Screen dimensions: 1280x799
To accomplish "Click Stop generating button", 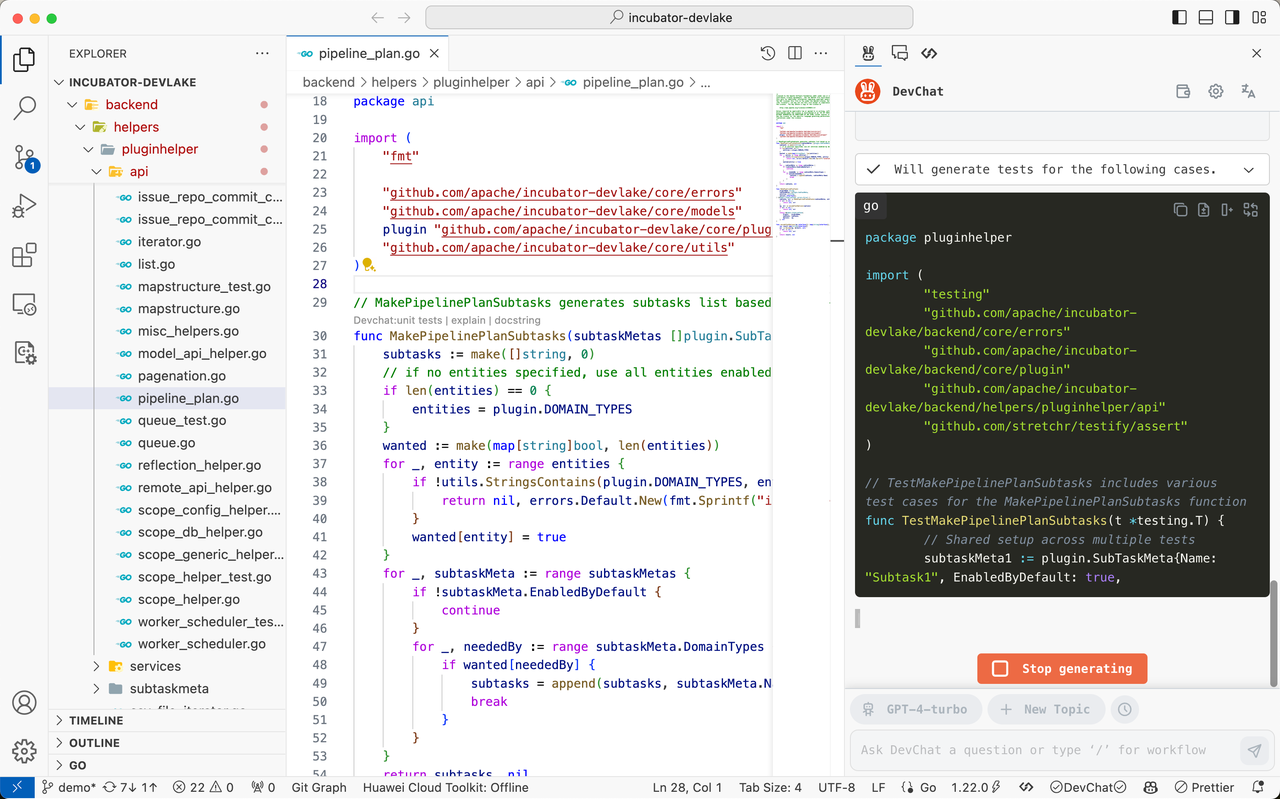I will point(1062,668).
